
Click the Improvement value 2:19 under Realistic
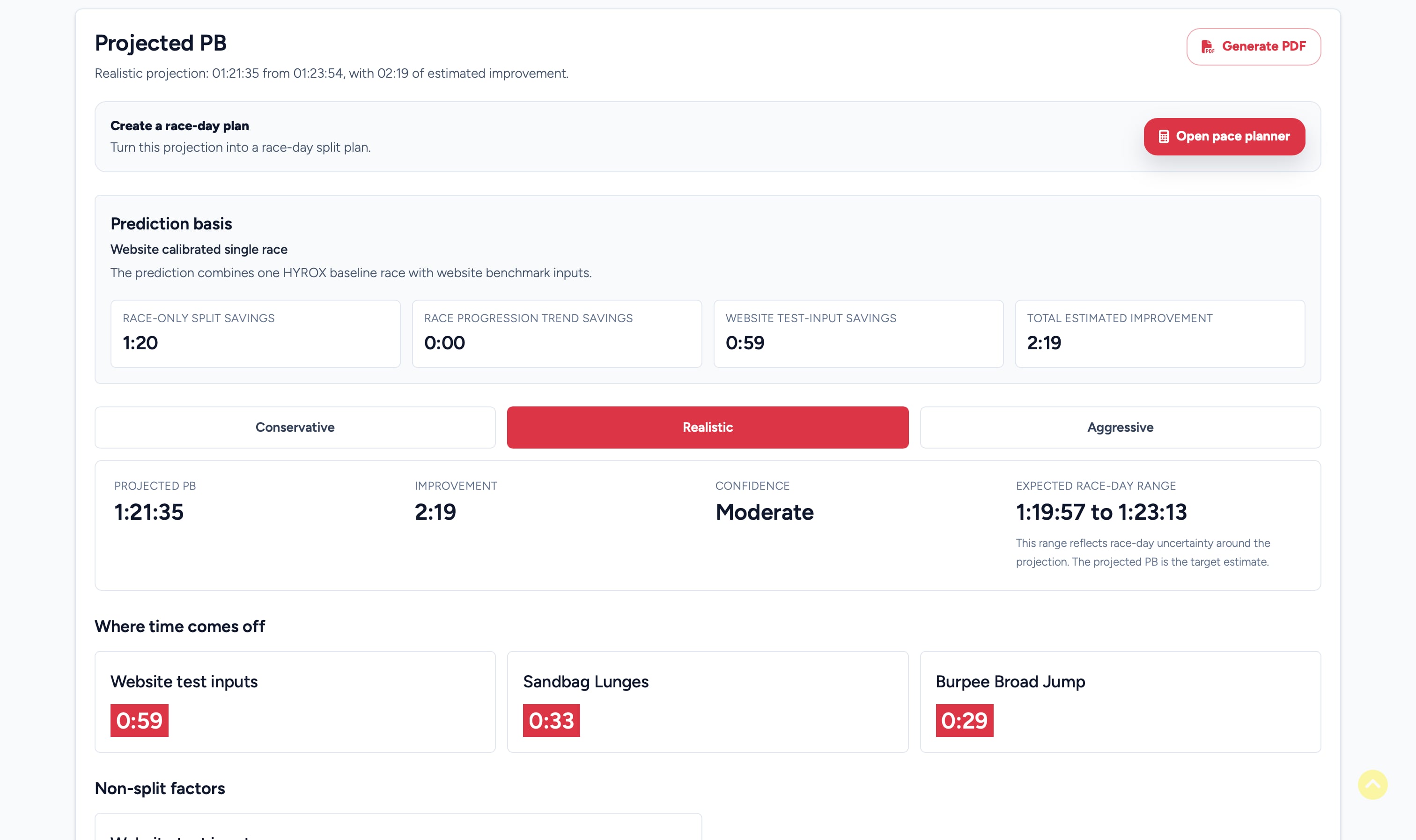pyautogui.click(x=435, y=512)
